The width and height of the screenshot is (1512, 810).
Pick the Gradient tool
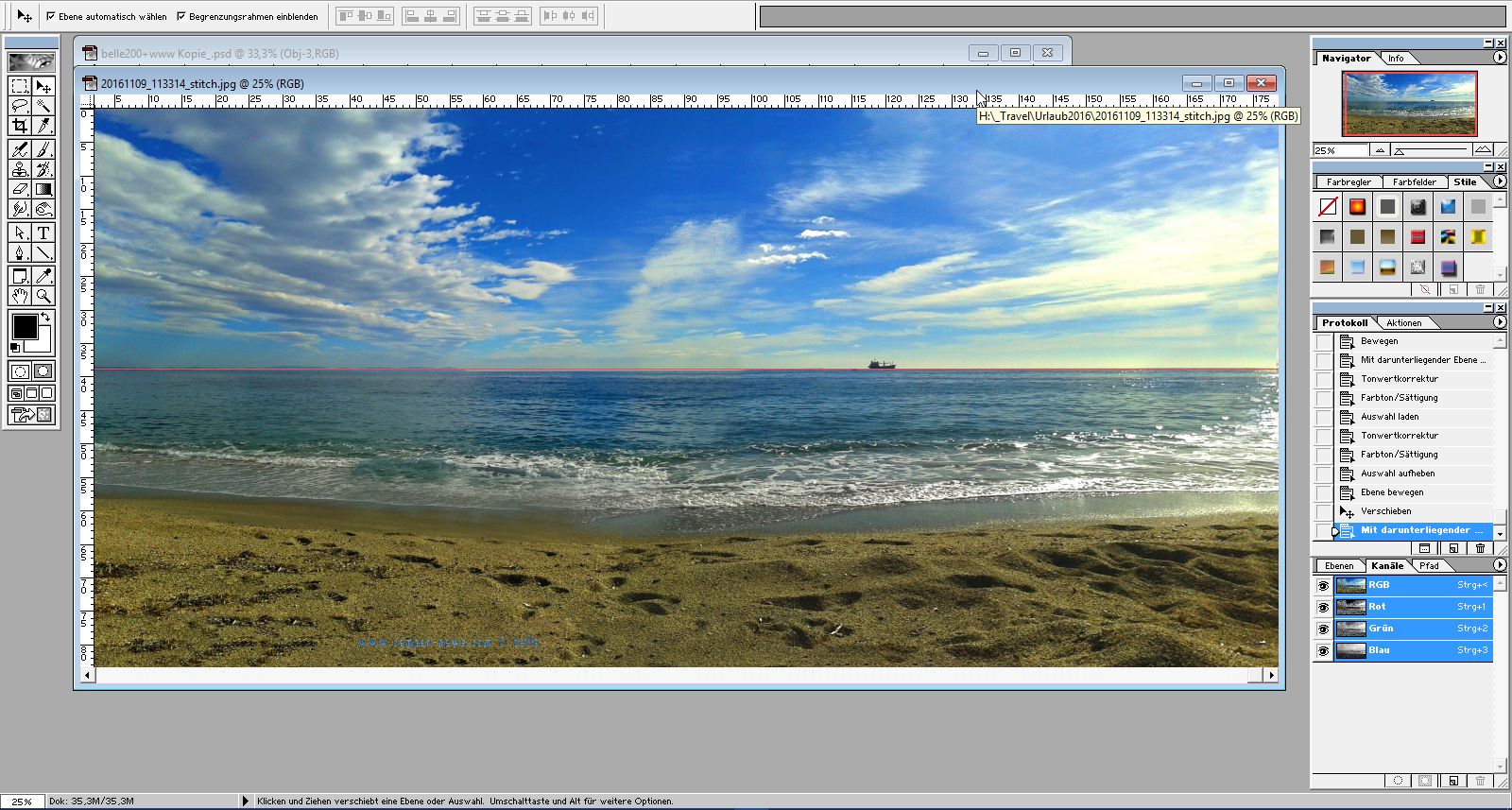[x=43, y=189]
